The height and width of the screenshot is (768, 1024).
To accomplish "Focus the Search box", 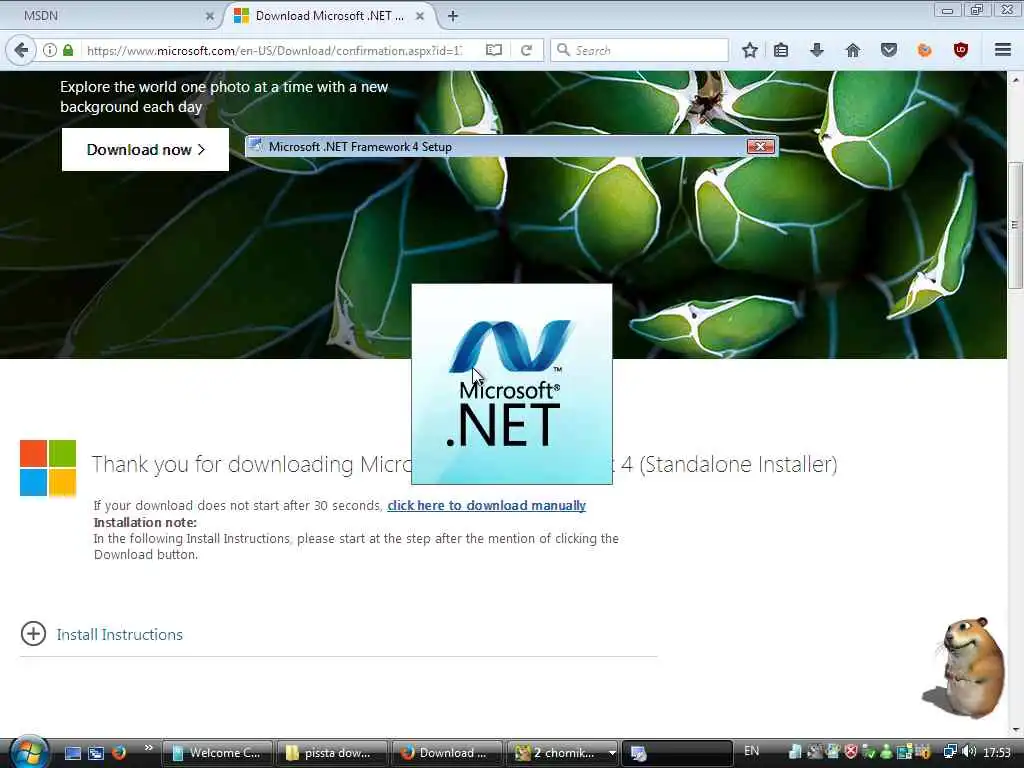I will pyautogui.click(x=640, y=50).
